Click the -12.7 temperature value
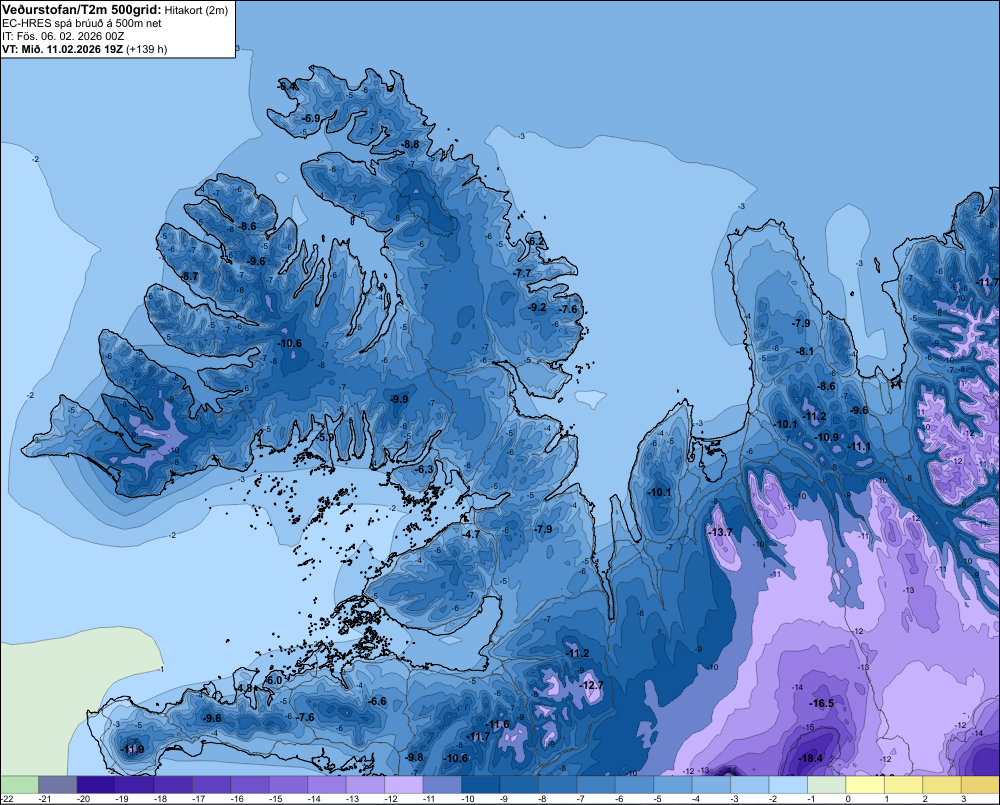Screen dimensions: 1000x805 (591, 685)
